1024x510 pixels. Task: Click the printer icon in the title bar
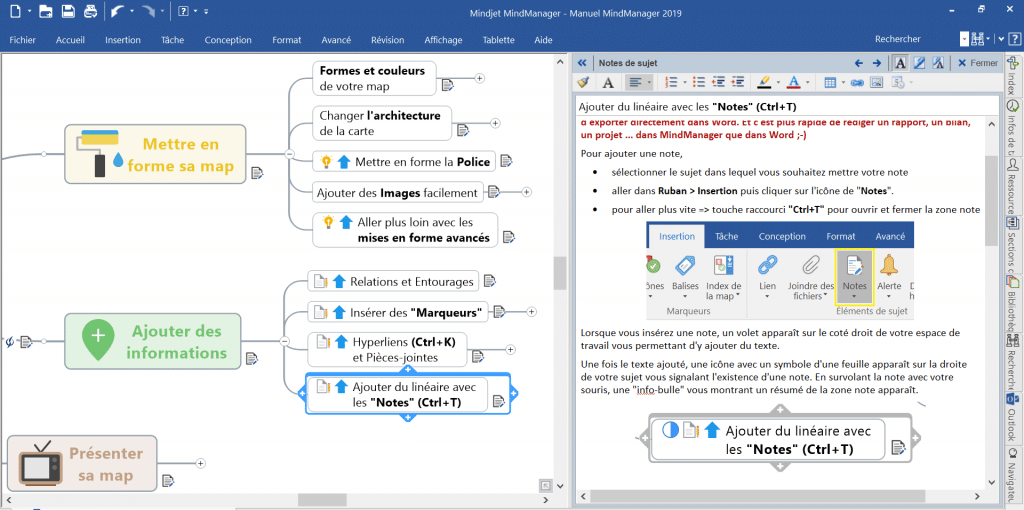pos(91,10)
